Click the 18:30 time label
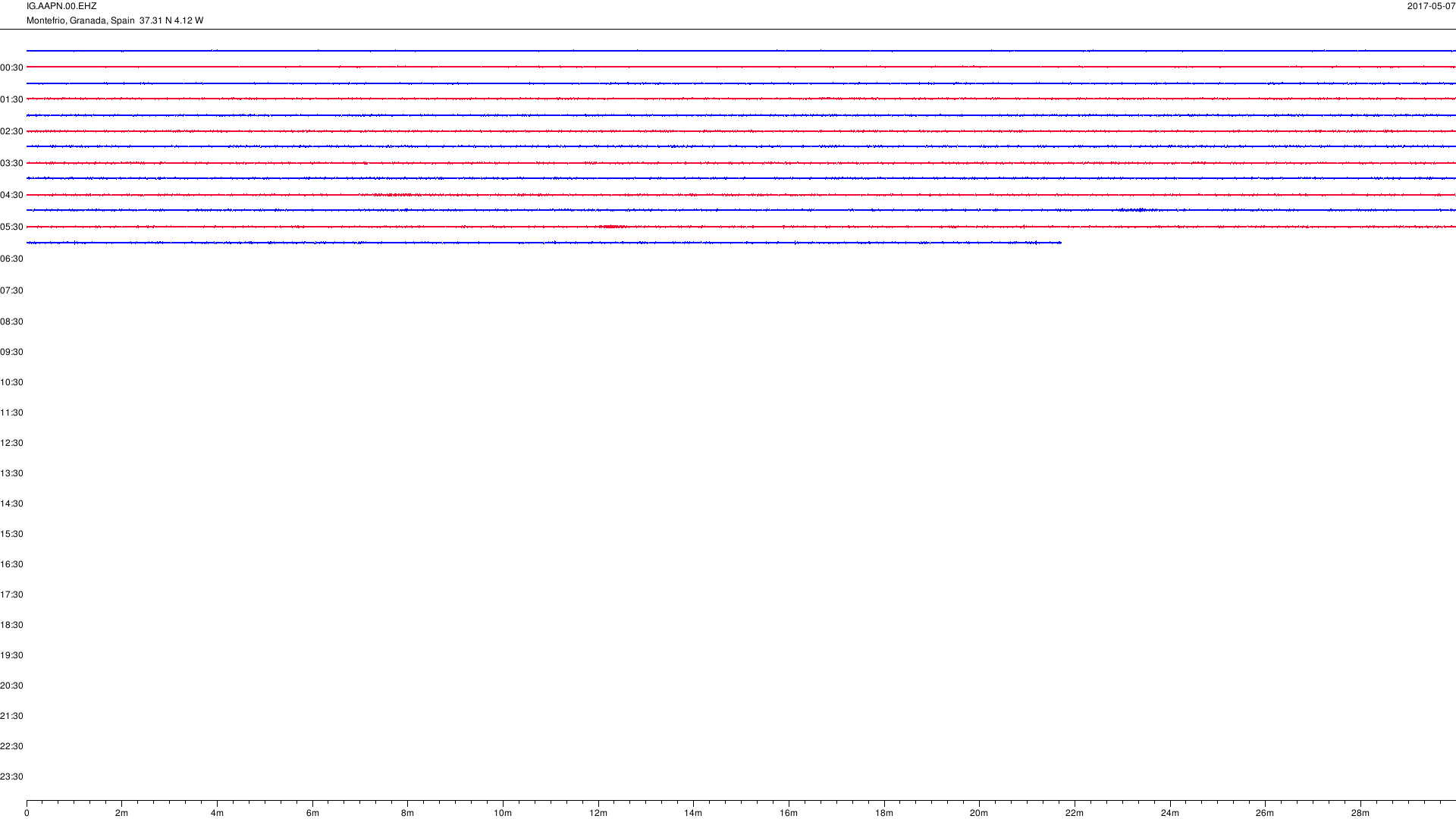 (11, 625)
